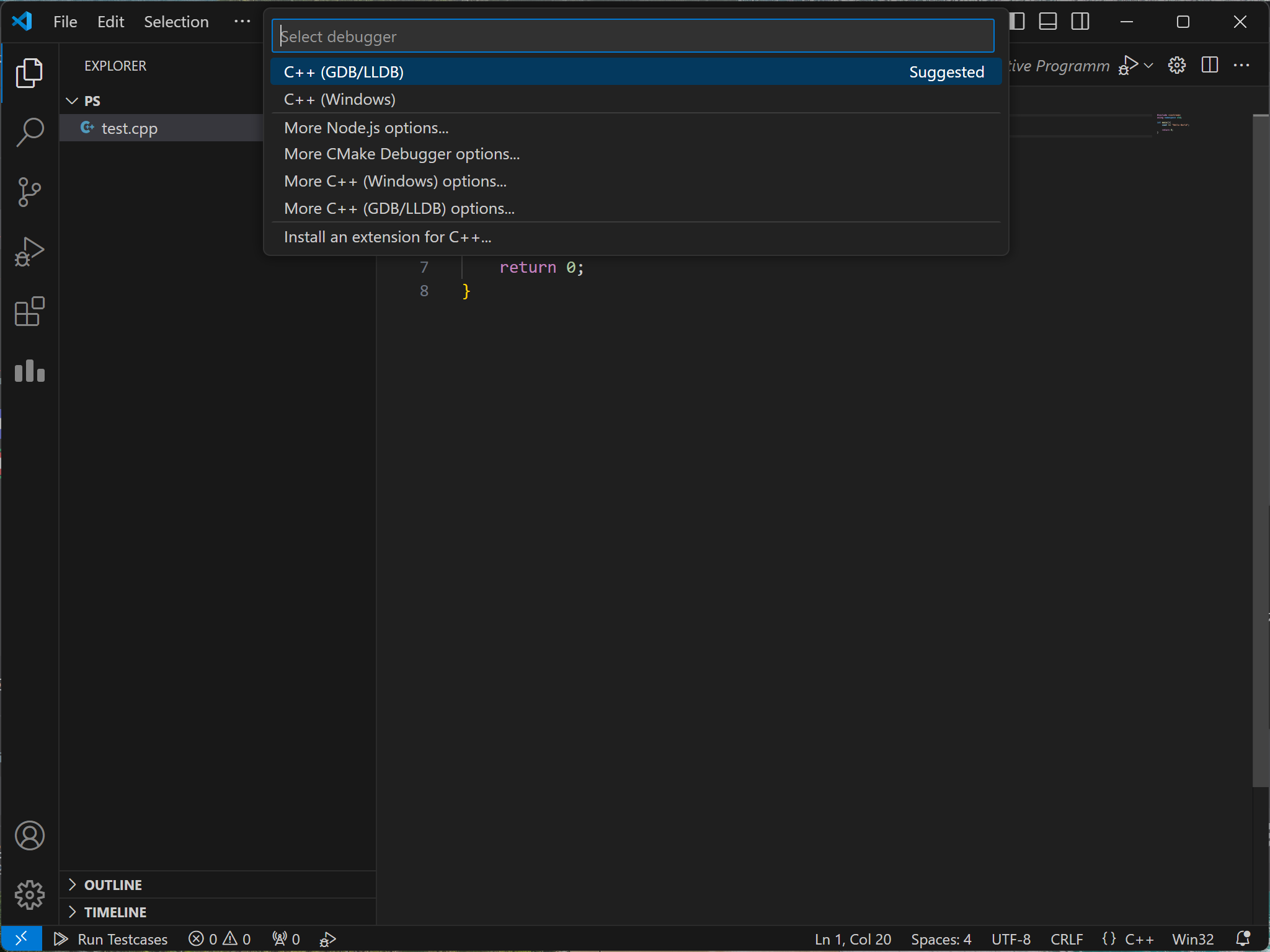Focus the Select debugger input field

coord(633,36)
